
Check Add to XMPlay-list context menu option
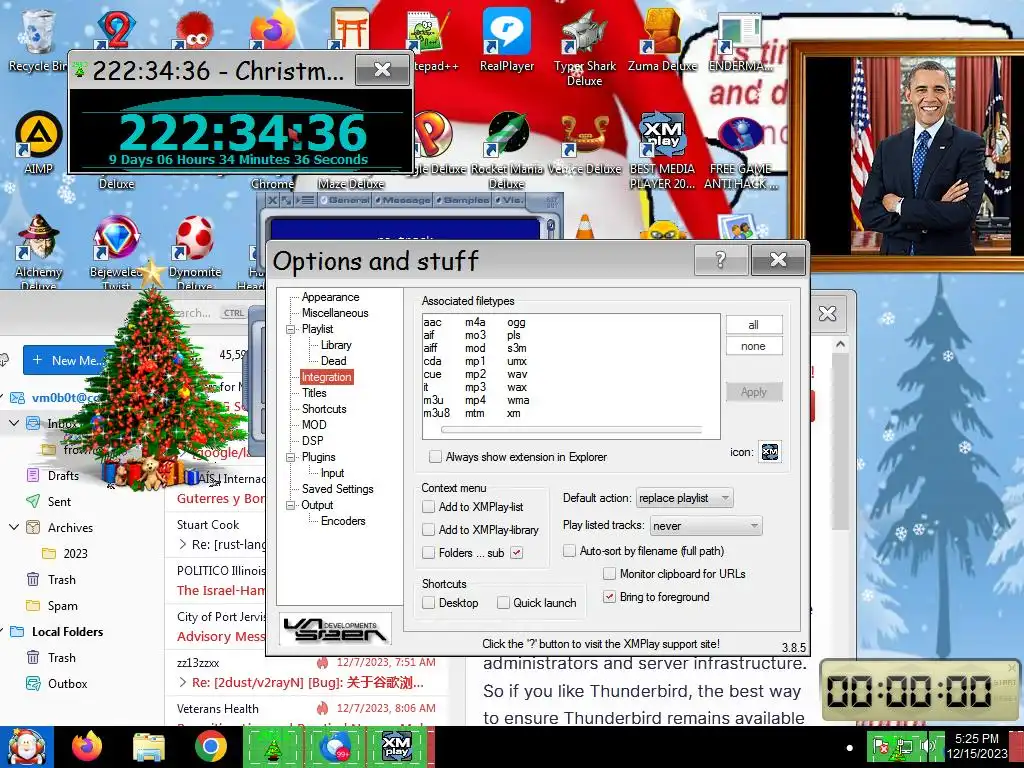pos(428,506)
